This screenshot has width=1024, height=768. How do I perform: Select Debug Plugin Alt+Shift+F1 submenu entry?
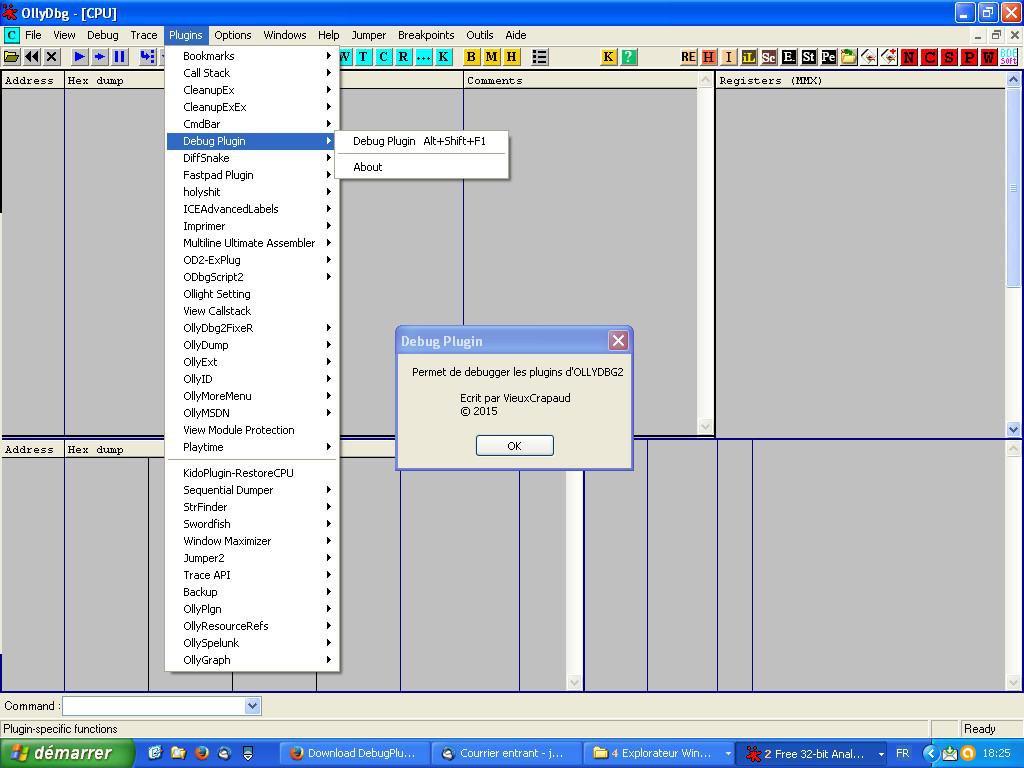click(421, 141)
